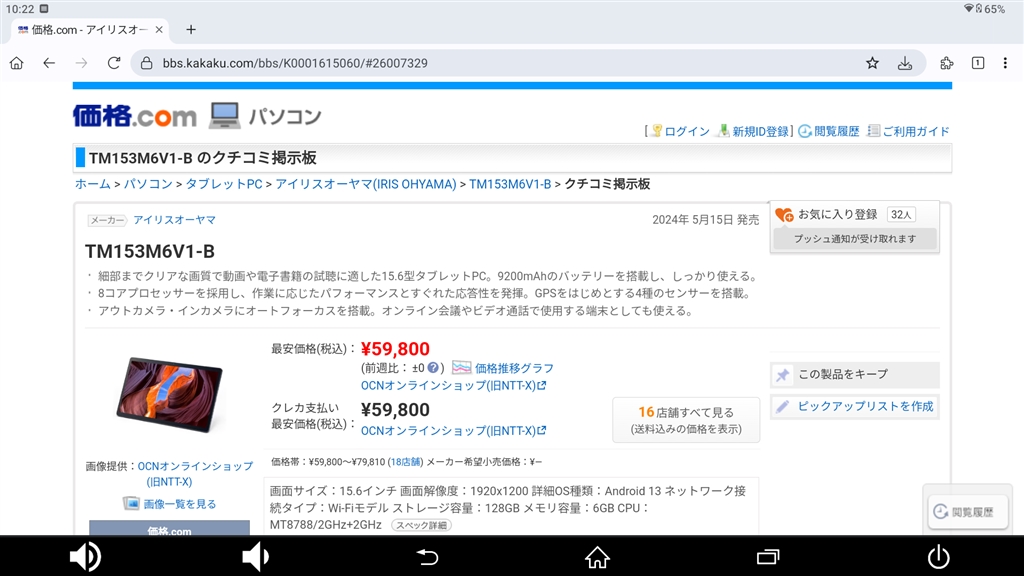Open the OCN shop link under 最安価格(税込)

(x=453, y=385)
